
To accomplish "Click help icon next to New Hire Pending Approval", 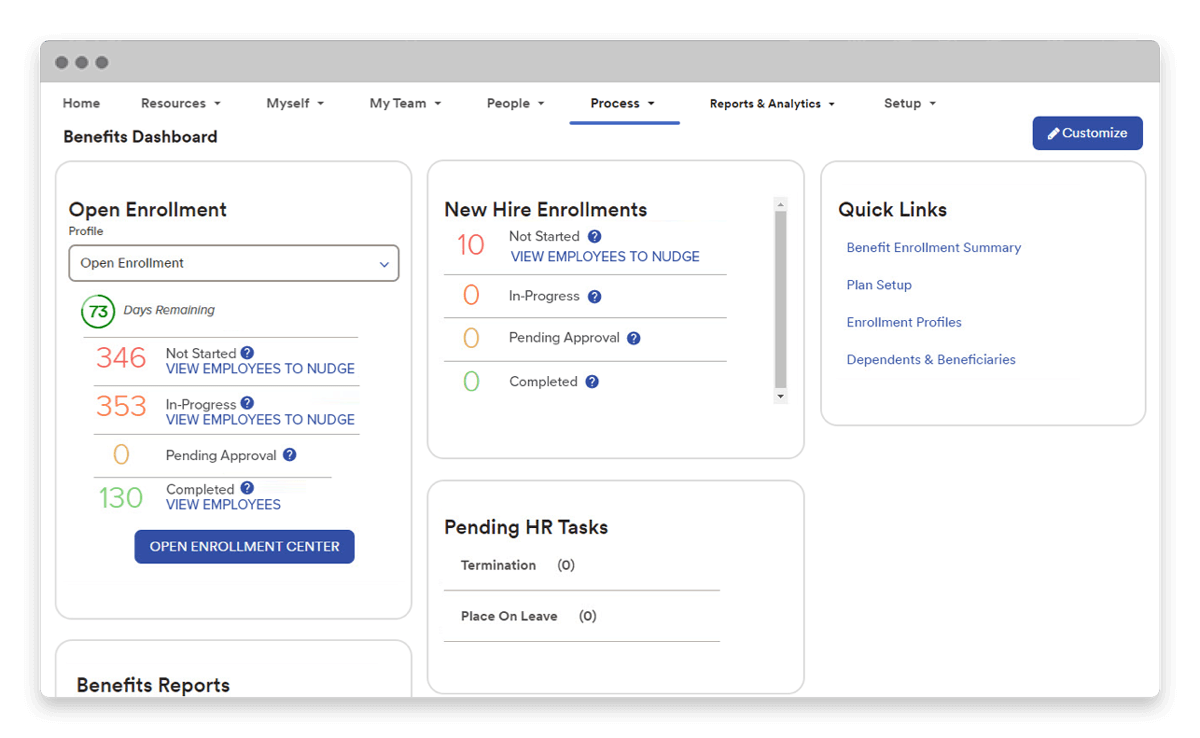I will click(633, 338).
